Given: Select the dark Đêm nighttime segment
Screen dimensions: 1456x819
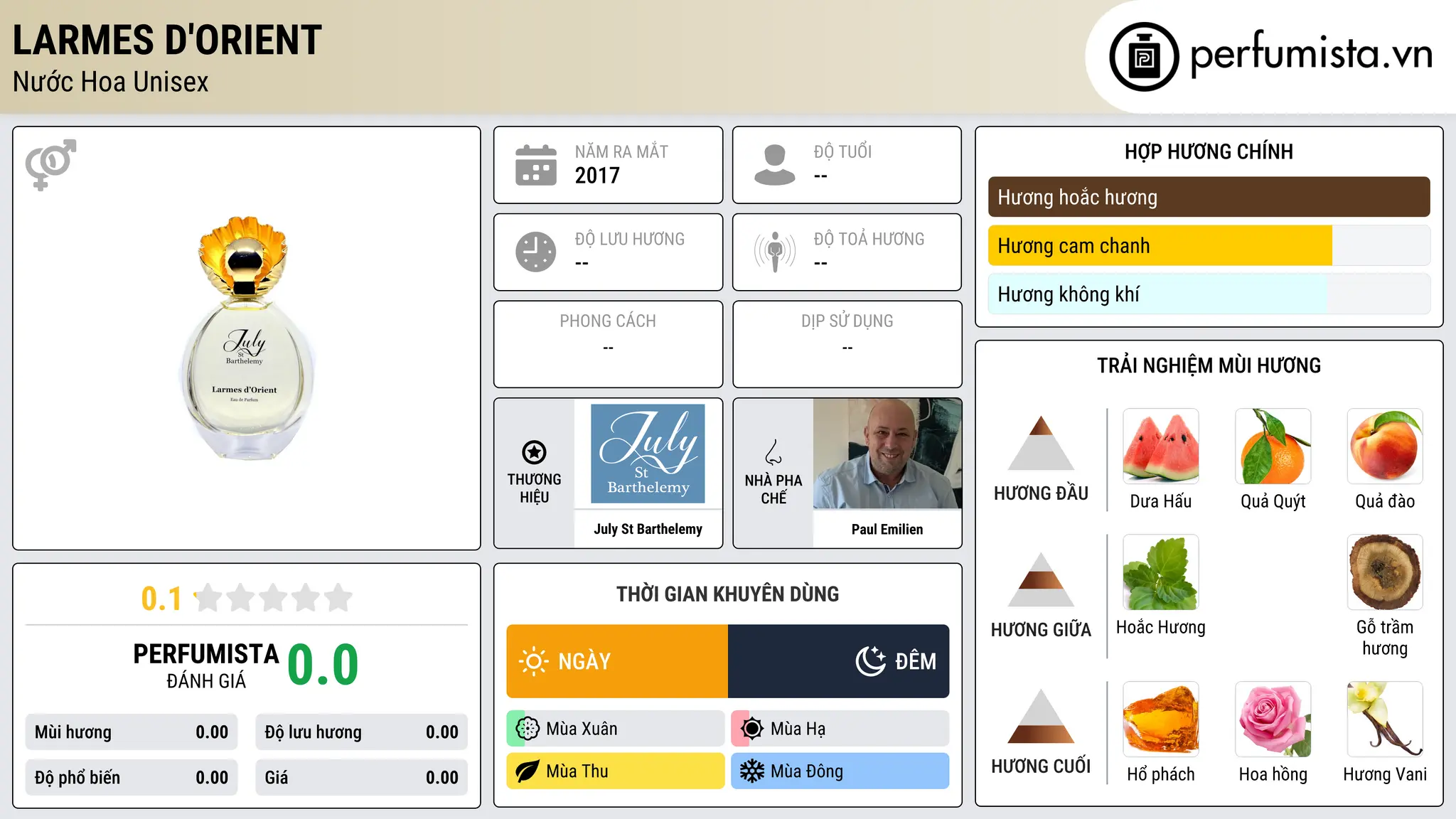Looking at the screenshot, I should tap(838, 661).
